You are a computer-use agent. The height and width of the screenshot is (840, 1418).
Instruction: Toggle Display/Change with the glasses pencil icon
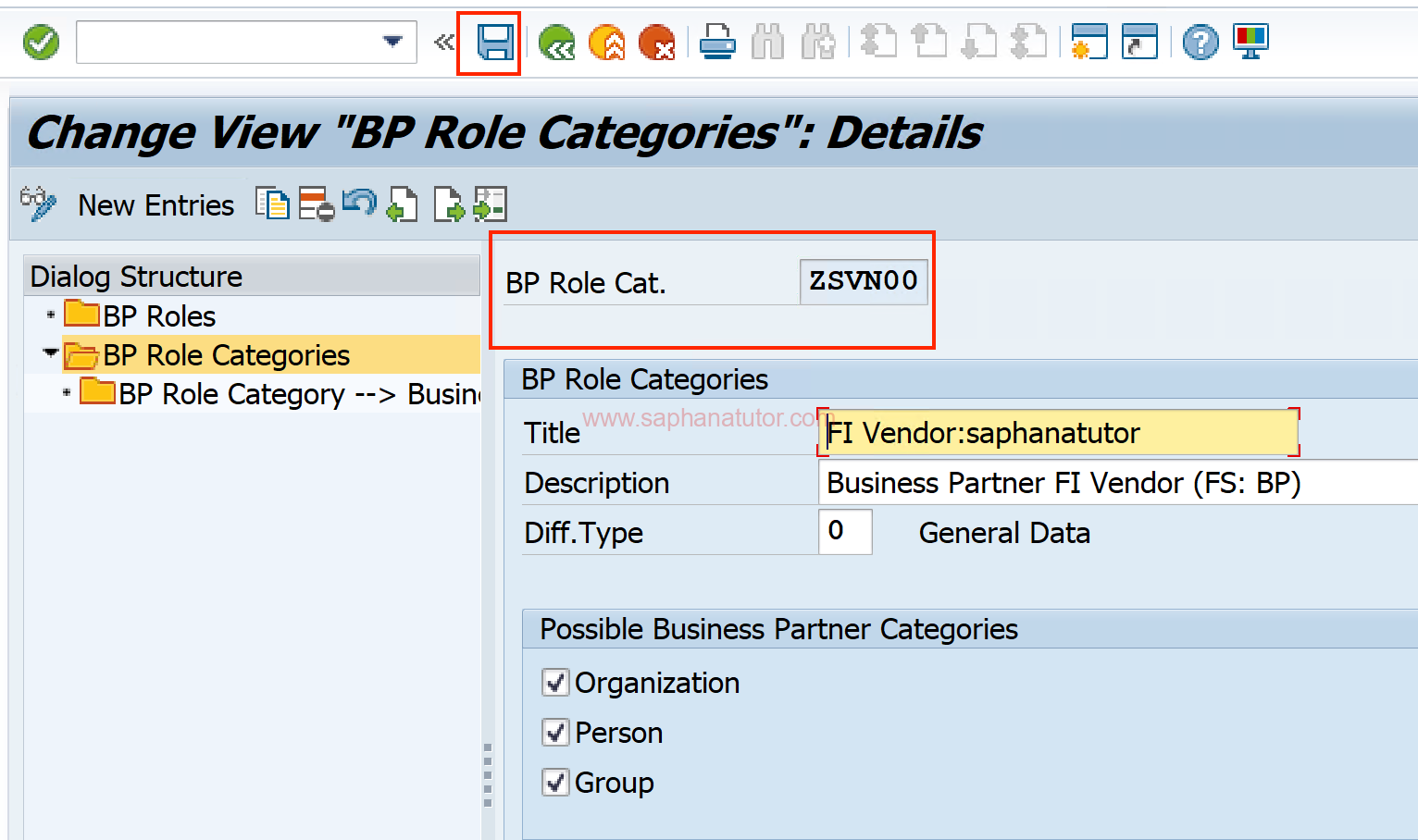[x=39, y=204]
